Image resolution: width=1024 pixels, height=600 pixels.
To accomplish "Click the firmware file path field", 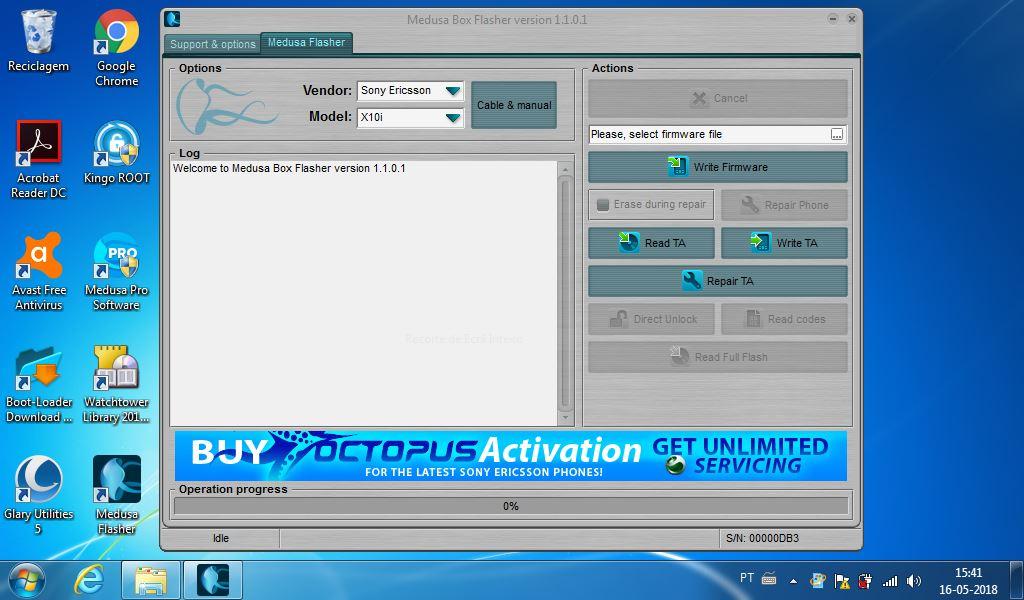I will pos(709,134).
